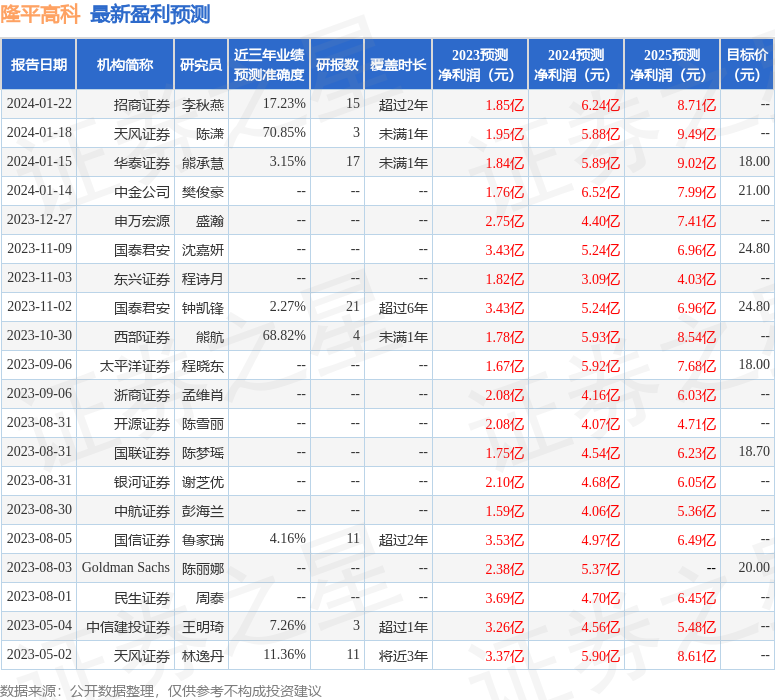The width and height of the screenshot is (775, 700).
Task: Click the 2025预测净利润 column header
Action: click(x=672, y=64)
